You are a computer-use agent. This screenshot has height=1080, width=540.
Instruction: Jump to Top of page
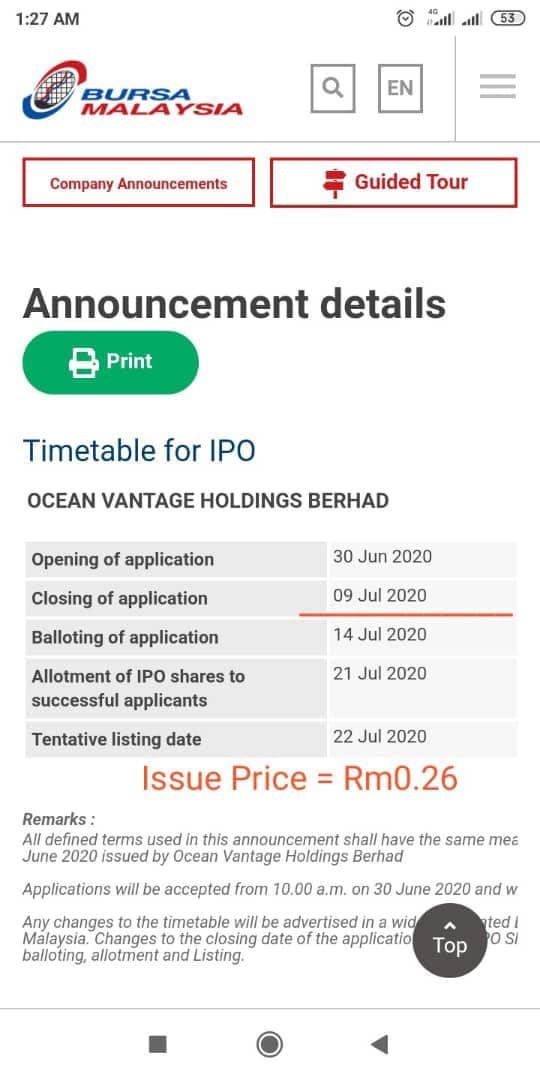pyautogui.click(x=449, y=940)
